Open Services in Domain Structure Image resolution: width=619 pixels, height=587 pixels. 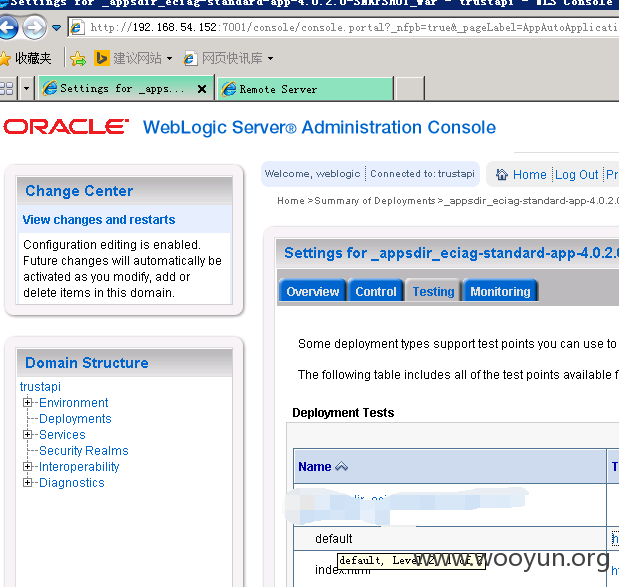(x=62, y=435)
